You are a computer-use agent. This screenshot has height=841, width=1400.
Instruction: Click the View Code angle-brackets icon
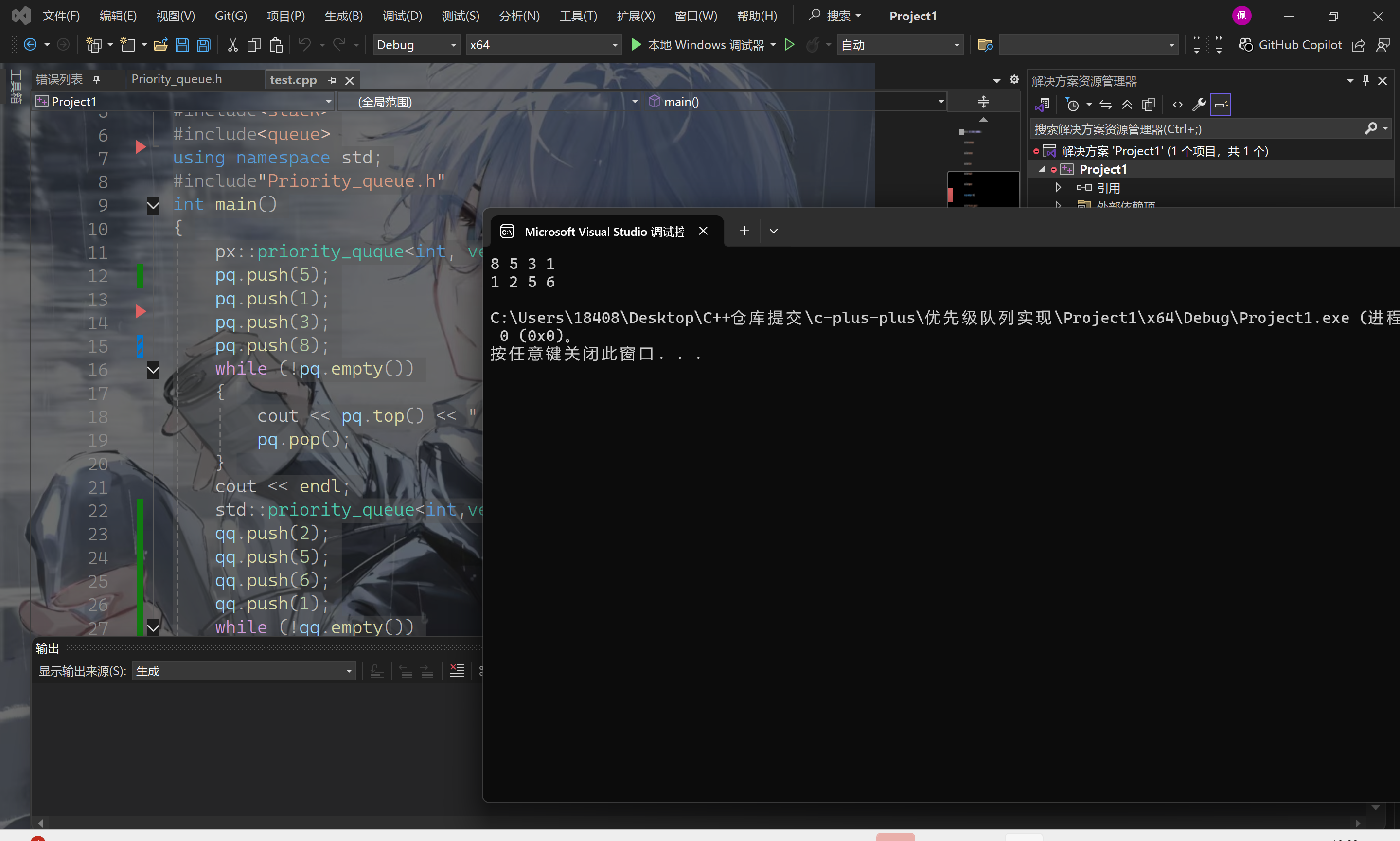click(x=1178, y=104)
